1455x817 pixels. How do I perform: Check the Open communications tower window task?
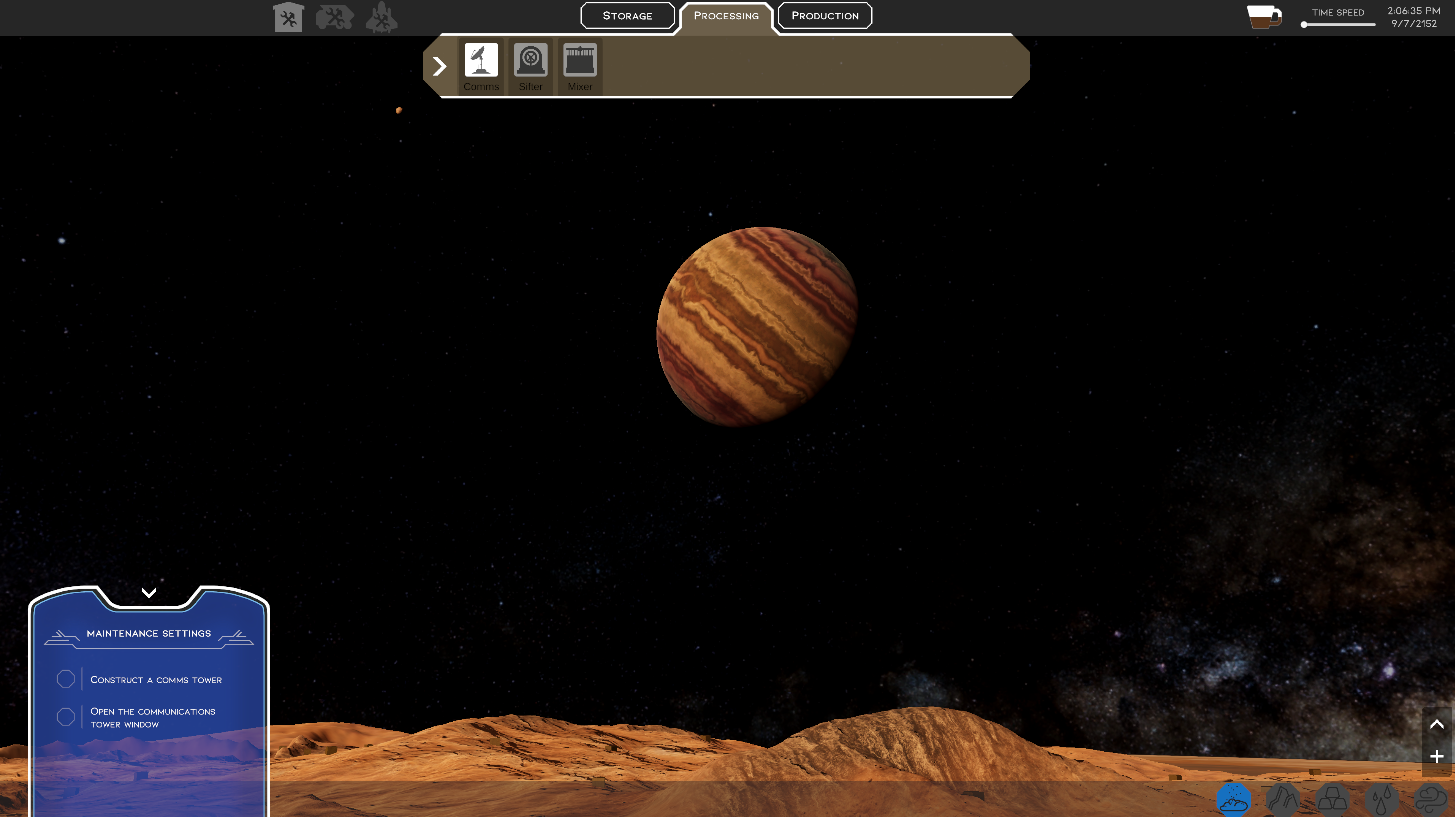click(66, 716)
